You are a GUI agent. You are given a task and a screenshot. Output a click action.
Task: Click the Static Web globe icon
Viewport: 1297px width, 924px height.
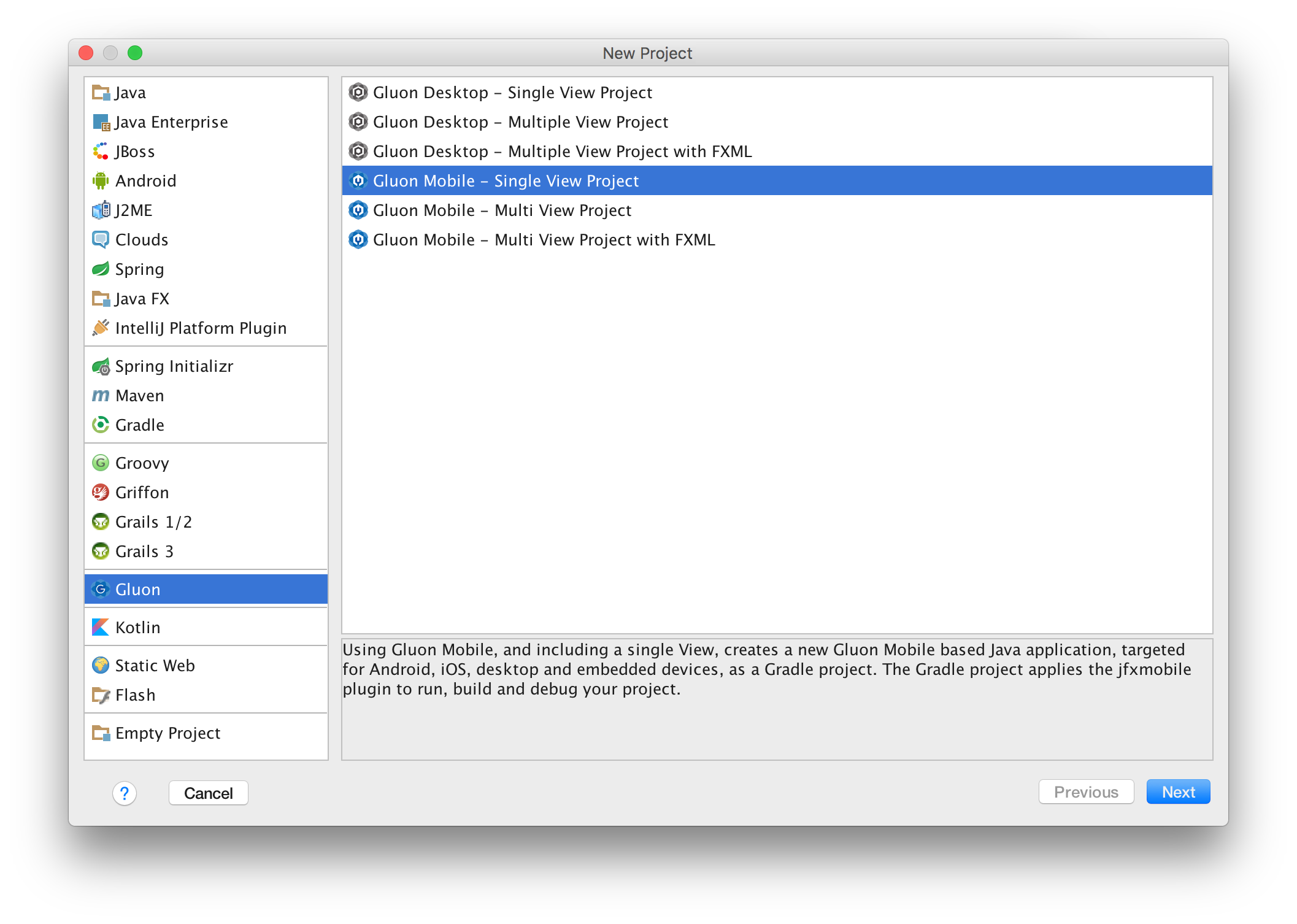101,666
